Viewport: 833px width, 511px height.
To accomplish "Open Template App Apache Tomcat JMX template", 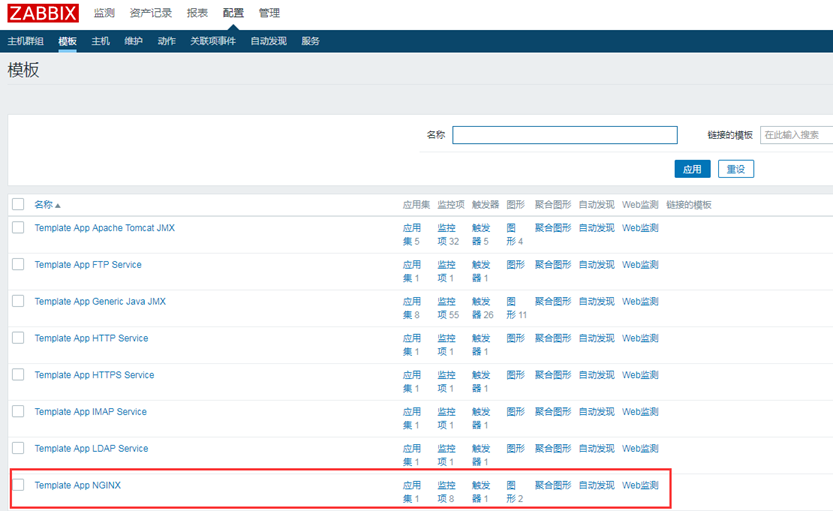I will coord(105,228).
